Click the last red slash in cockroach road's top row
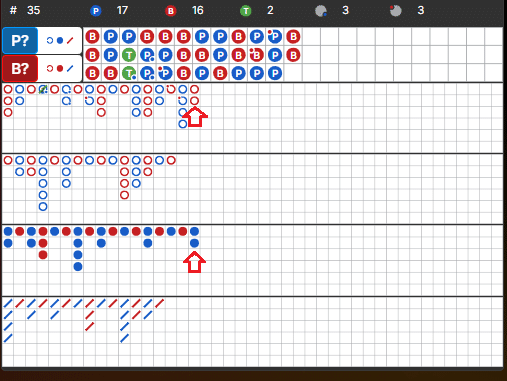The image size is (507, 381). click(159, 303)
